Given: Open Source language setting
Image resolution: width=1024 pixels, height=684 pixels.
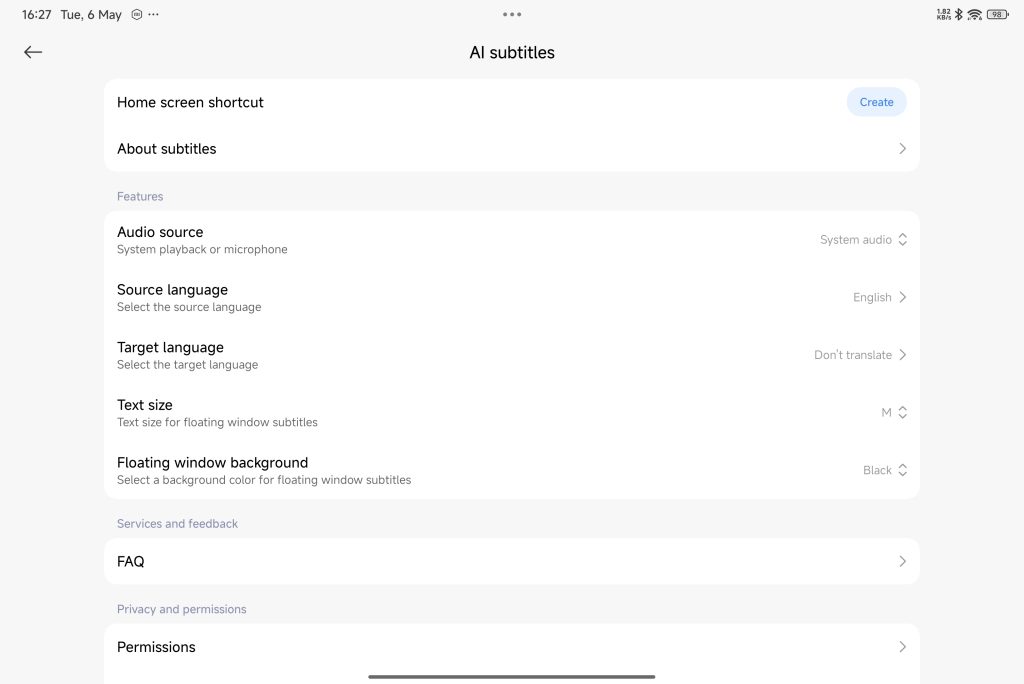Looking at the screenshot, I should tap(511, 298).
